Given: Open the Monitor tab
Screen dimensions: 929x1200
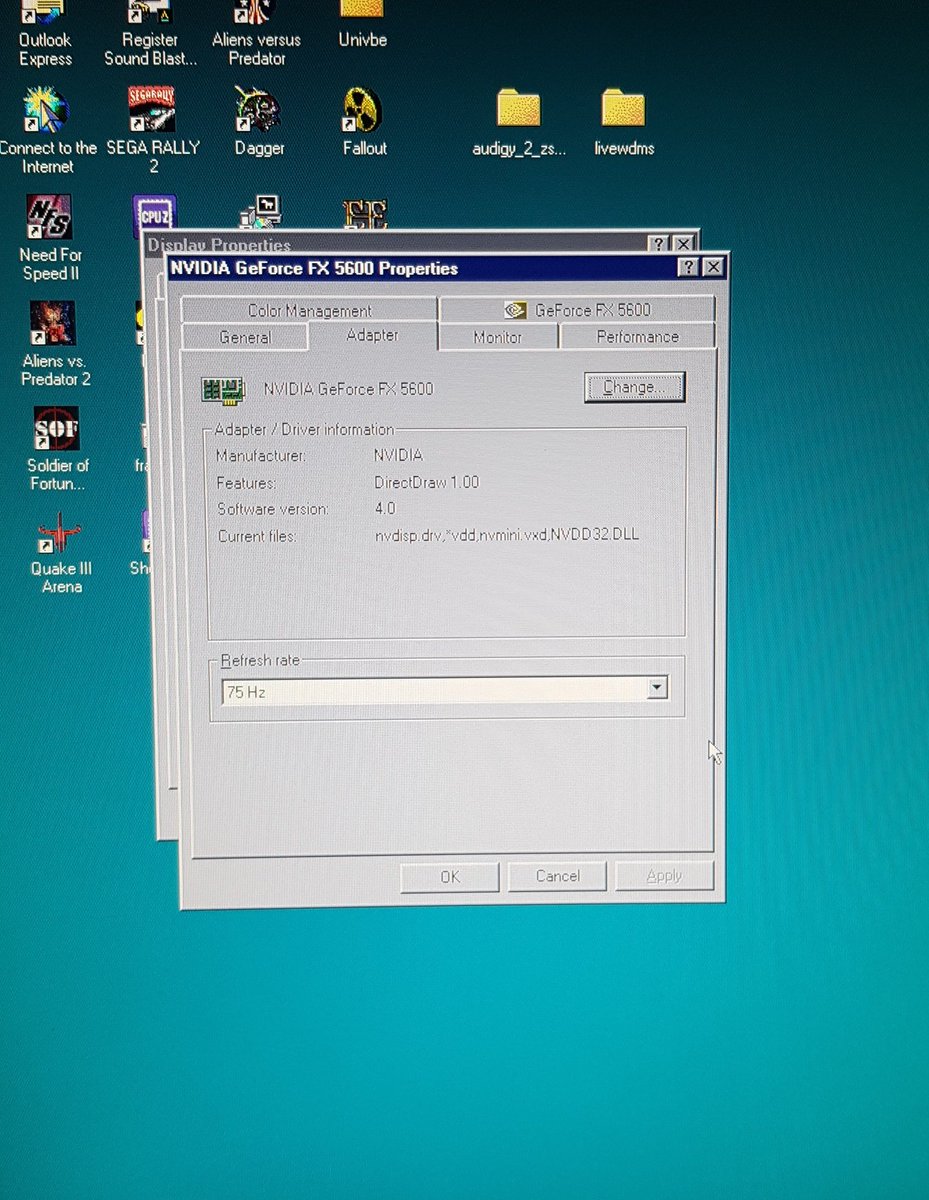Looking at the screenshot, I should pyautogui.click(x=498, y=337).
